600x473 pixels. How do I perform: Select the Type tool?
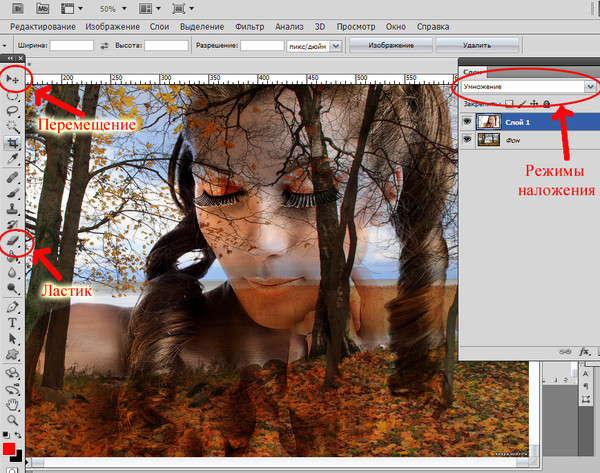[12, 323]
